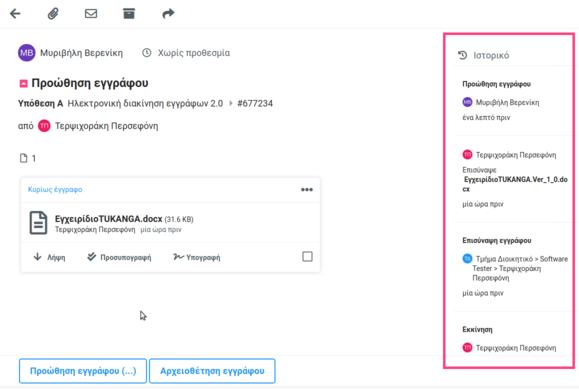
Task: Click ΕγχειρίδιοTUKANGA.Ver_1_0.docx in history
Action: click(x=515, y=184)
